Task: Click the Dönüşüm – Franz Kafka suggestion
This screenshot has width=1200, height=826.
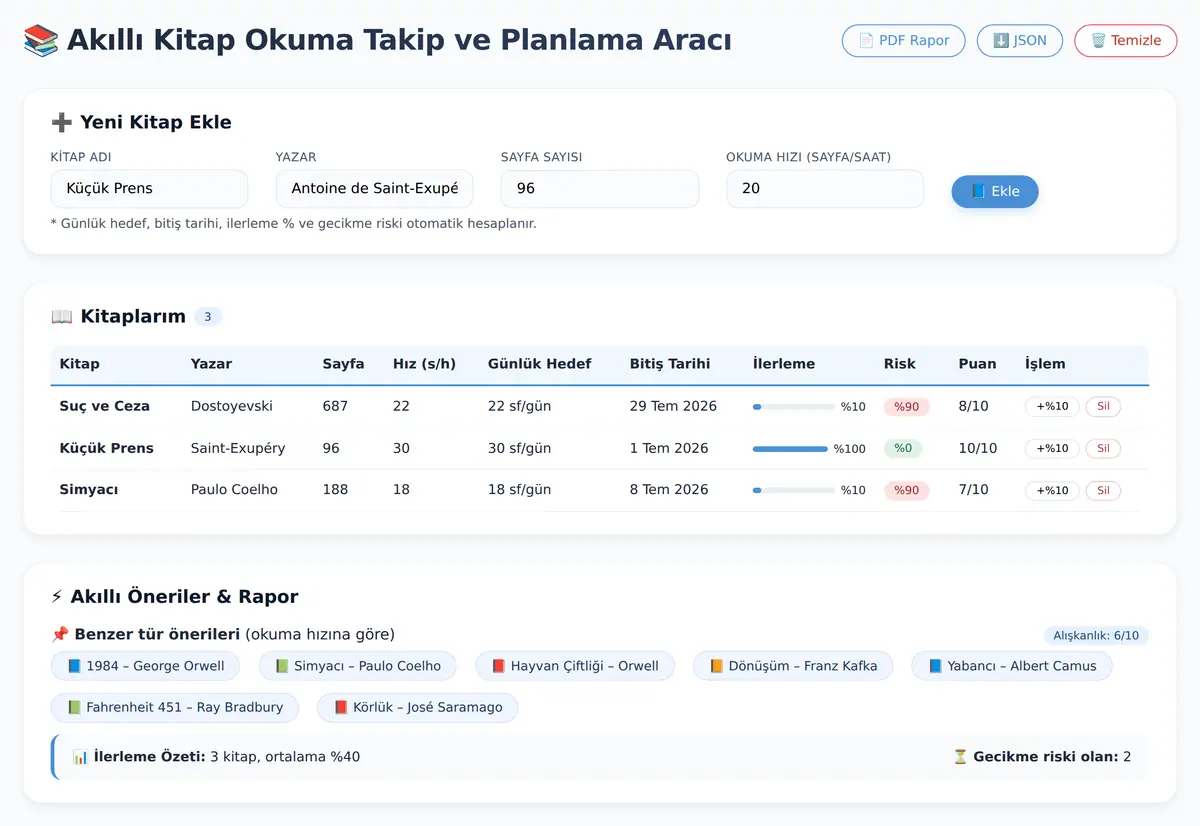Action: coord(793,666)
